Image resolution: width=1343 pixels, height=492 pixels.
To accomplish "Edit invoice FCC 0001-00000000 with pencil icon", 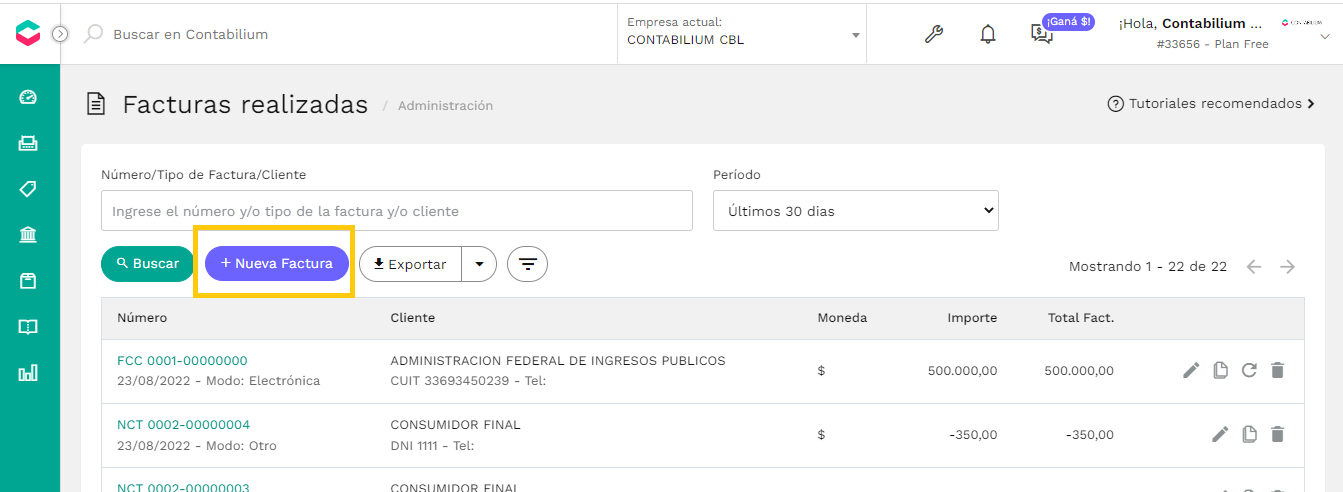I will [x=1191, y=371].
